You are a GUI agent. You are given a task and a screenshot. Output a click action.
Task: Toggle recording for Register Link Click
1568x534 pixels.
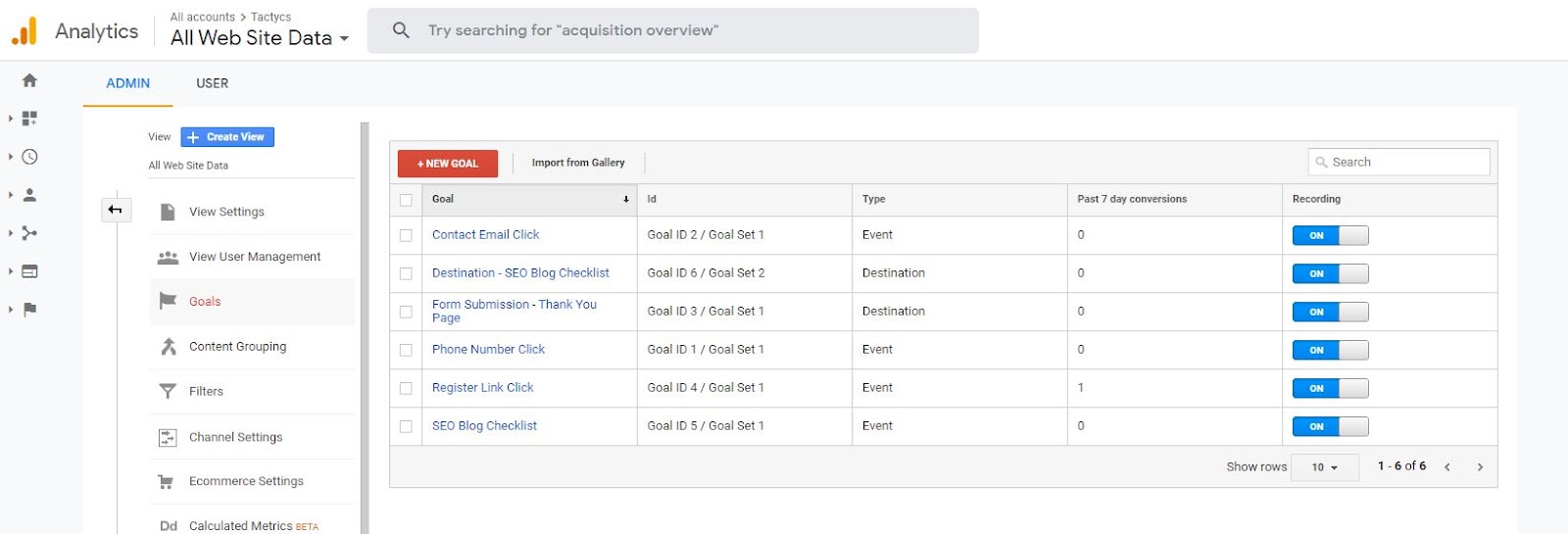[x=1330, y=388]
